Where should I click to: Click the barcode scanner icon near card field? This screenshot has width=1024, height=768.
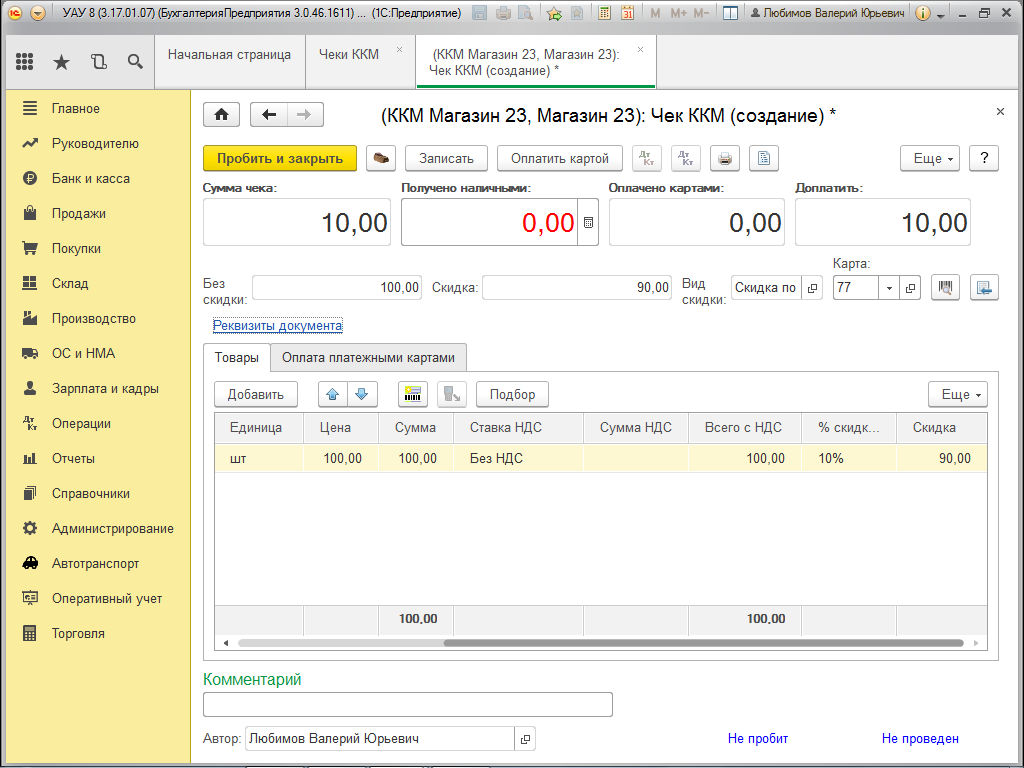pos(944,287)
